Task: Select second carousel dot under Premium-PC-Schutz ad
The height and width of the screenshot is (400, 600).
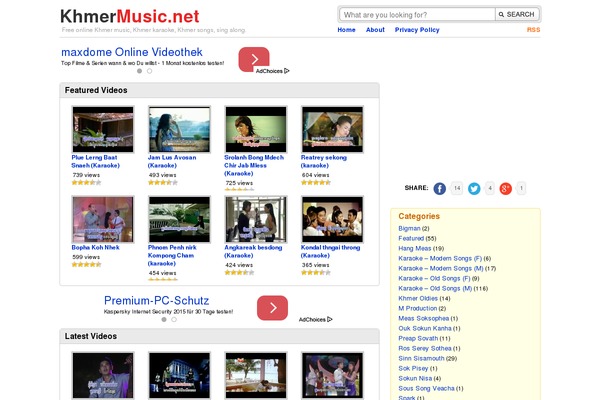Action: pyautogui.click(x=174, y=319)
